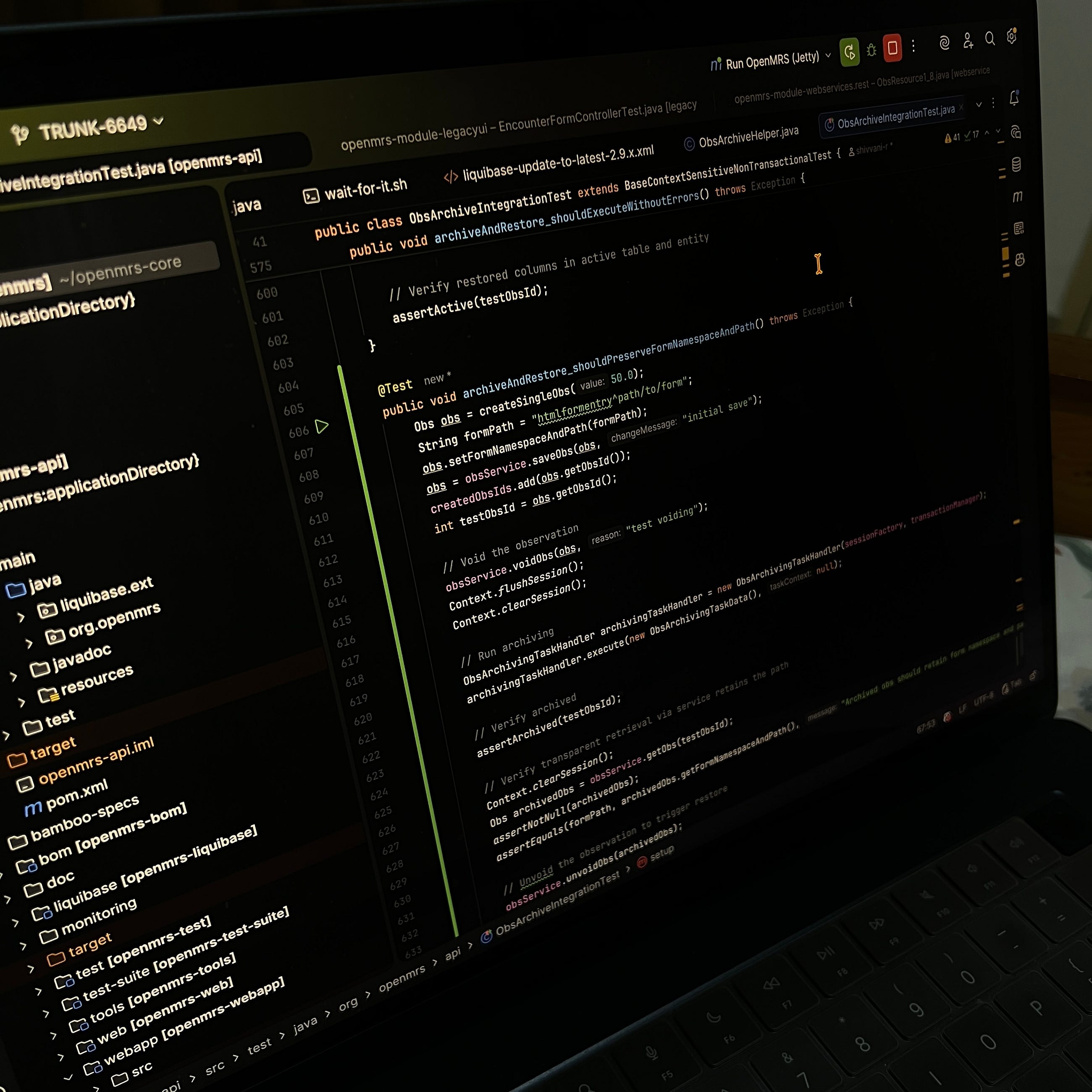Click the Debug bug icon
Viewport: 1092px width, 1092px height.
871,50
